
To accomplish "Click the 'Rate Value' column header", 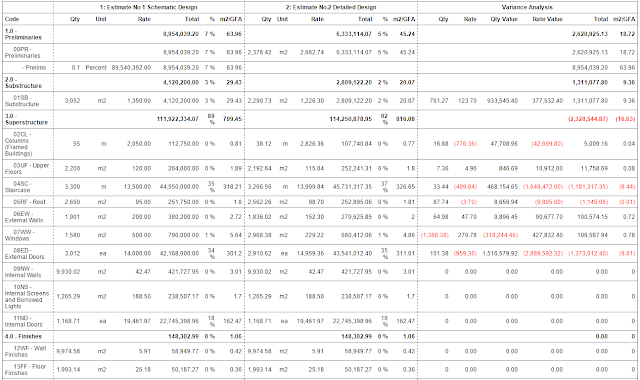I will (547, 19).
